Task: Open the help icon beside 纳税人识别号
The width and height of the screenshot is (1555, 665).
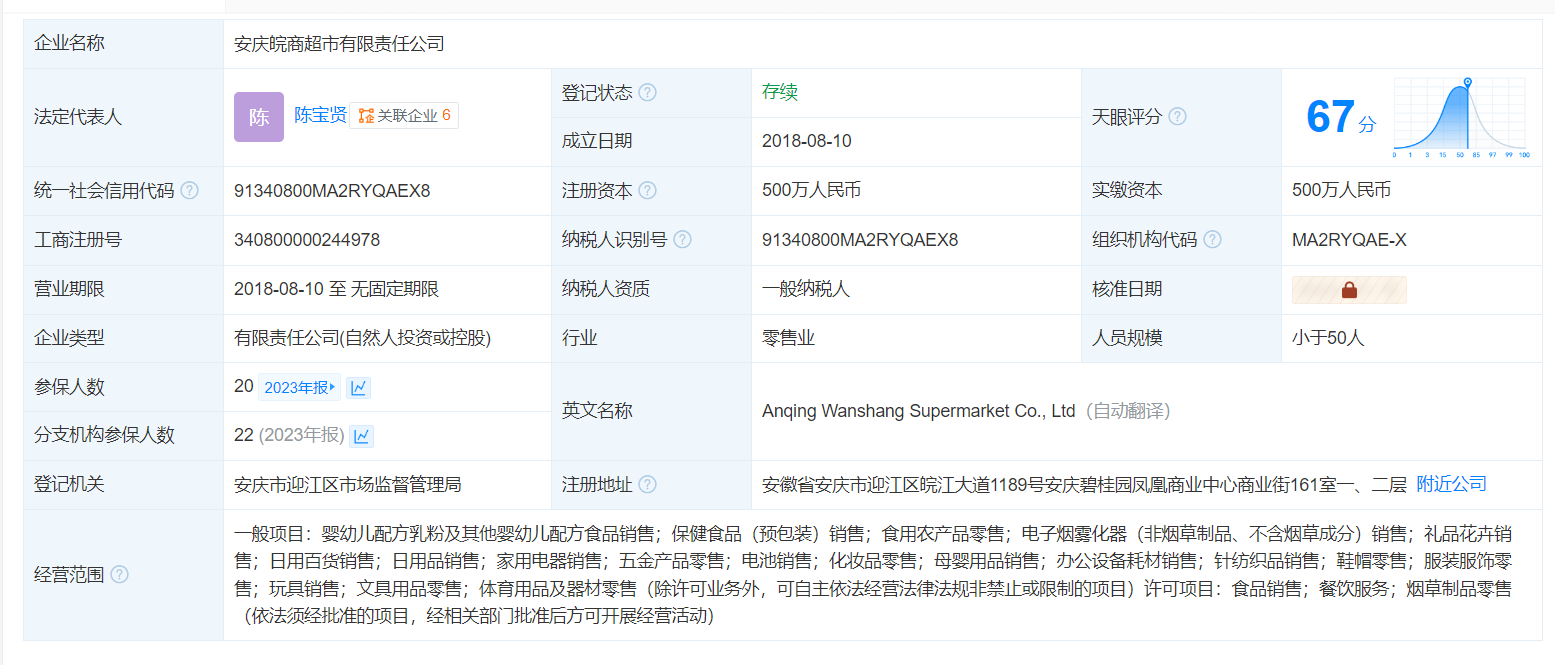Action: [682, 240]
